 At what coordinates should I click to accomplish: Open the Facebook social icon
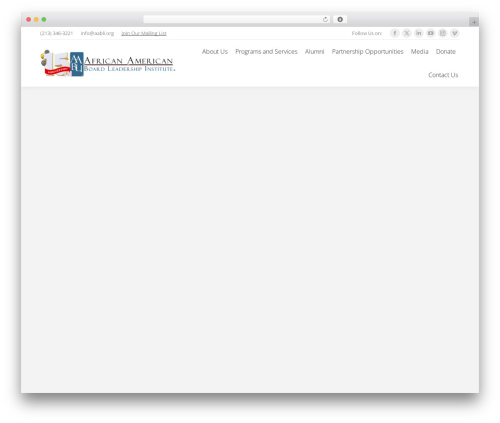[395, 33]
